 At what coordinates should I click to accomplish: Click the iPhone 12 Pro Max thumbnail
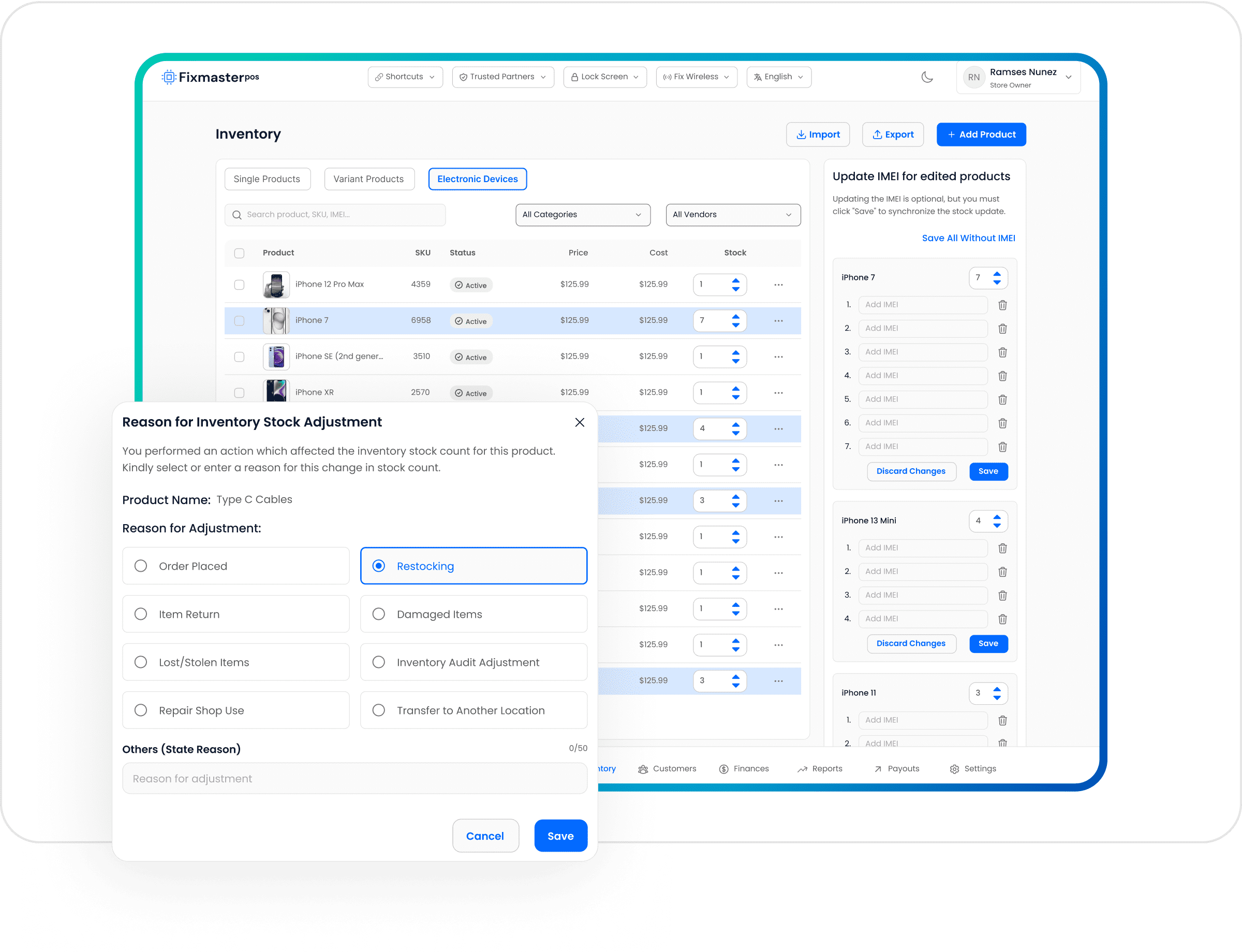276,285
